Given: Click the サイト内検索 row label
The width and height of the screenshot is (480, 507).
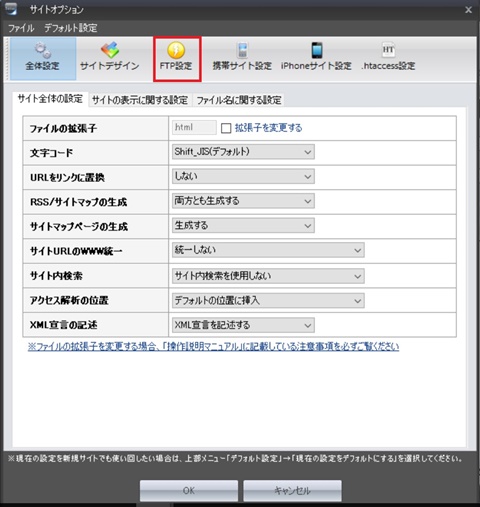Looking at the screenshot, I should click(56, 276).
